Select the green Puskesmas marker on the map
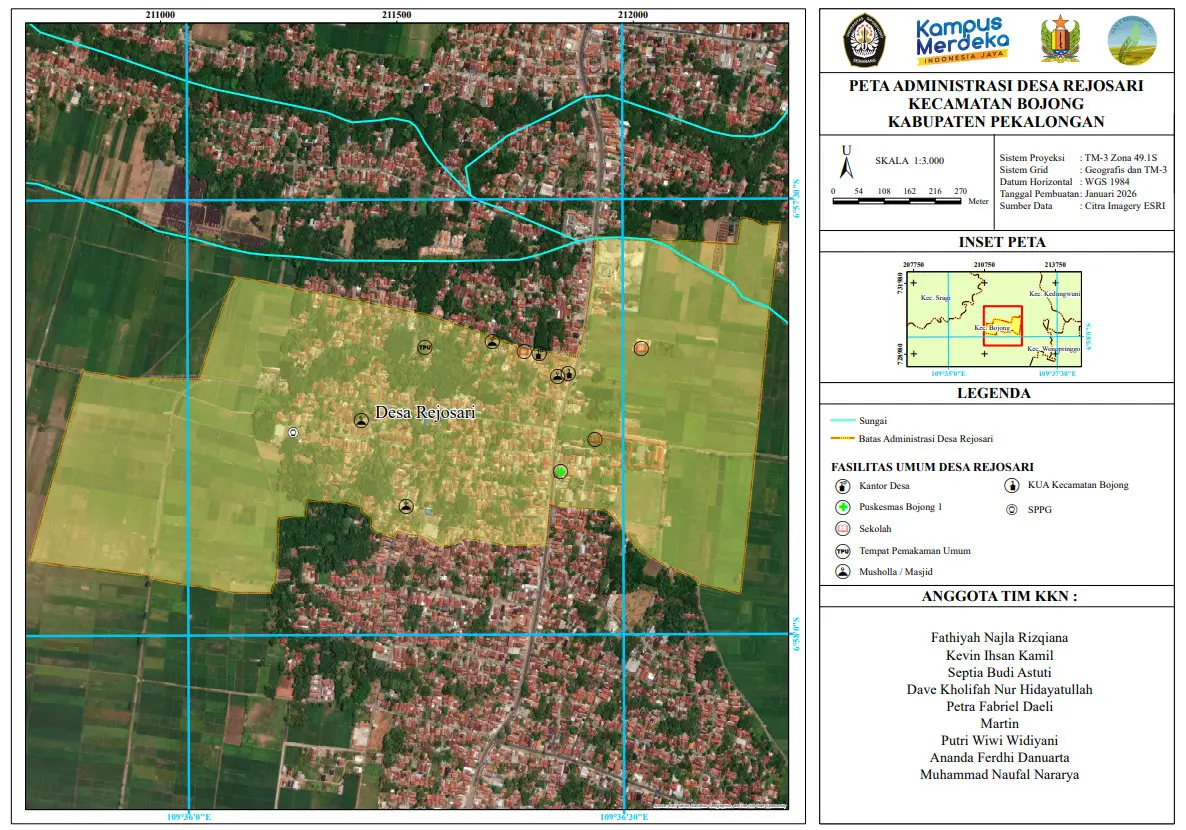This screenshot has height=830, width=1186. (561, 471)
